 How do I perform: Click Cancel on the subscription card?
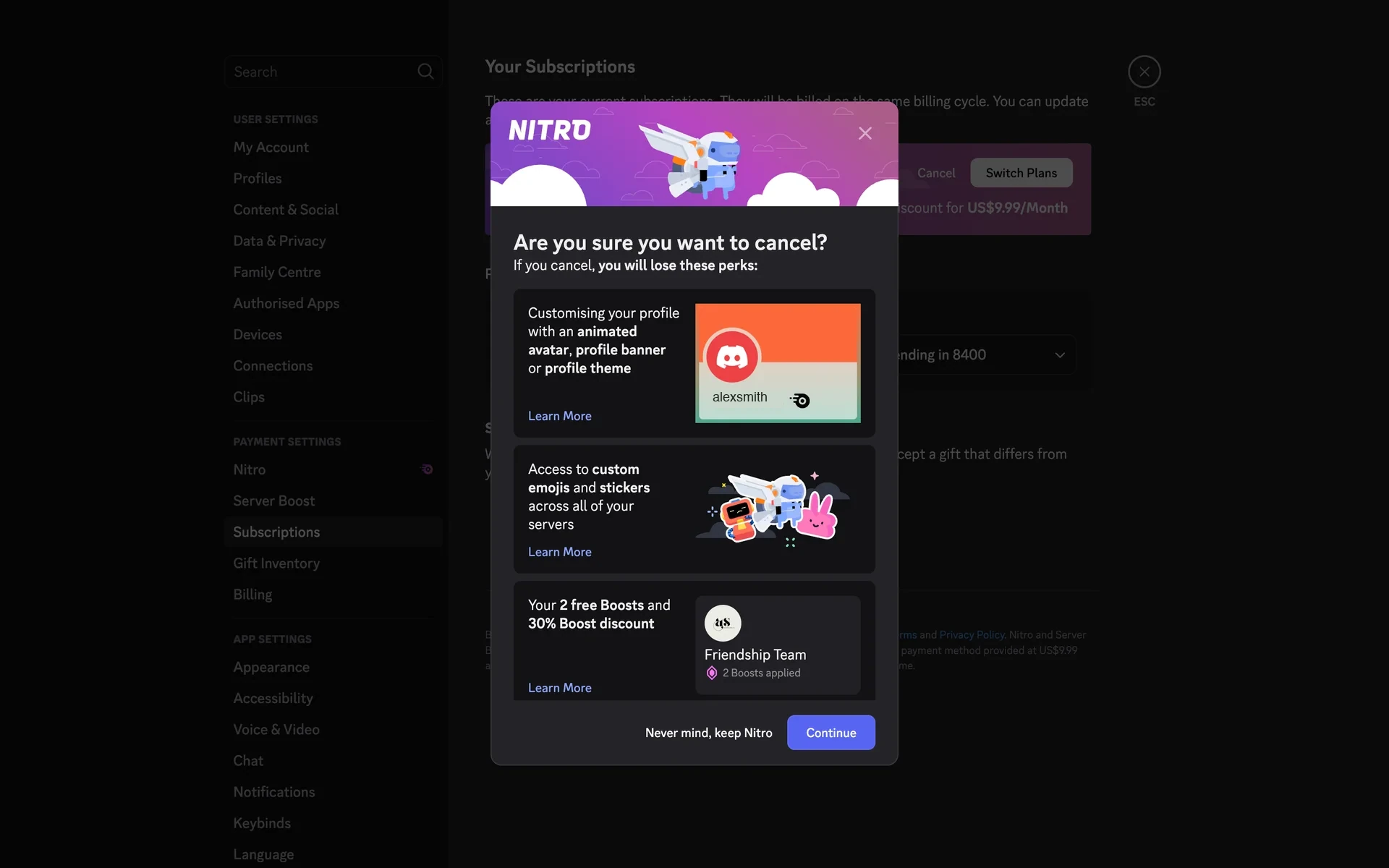[x=936, y=173]
